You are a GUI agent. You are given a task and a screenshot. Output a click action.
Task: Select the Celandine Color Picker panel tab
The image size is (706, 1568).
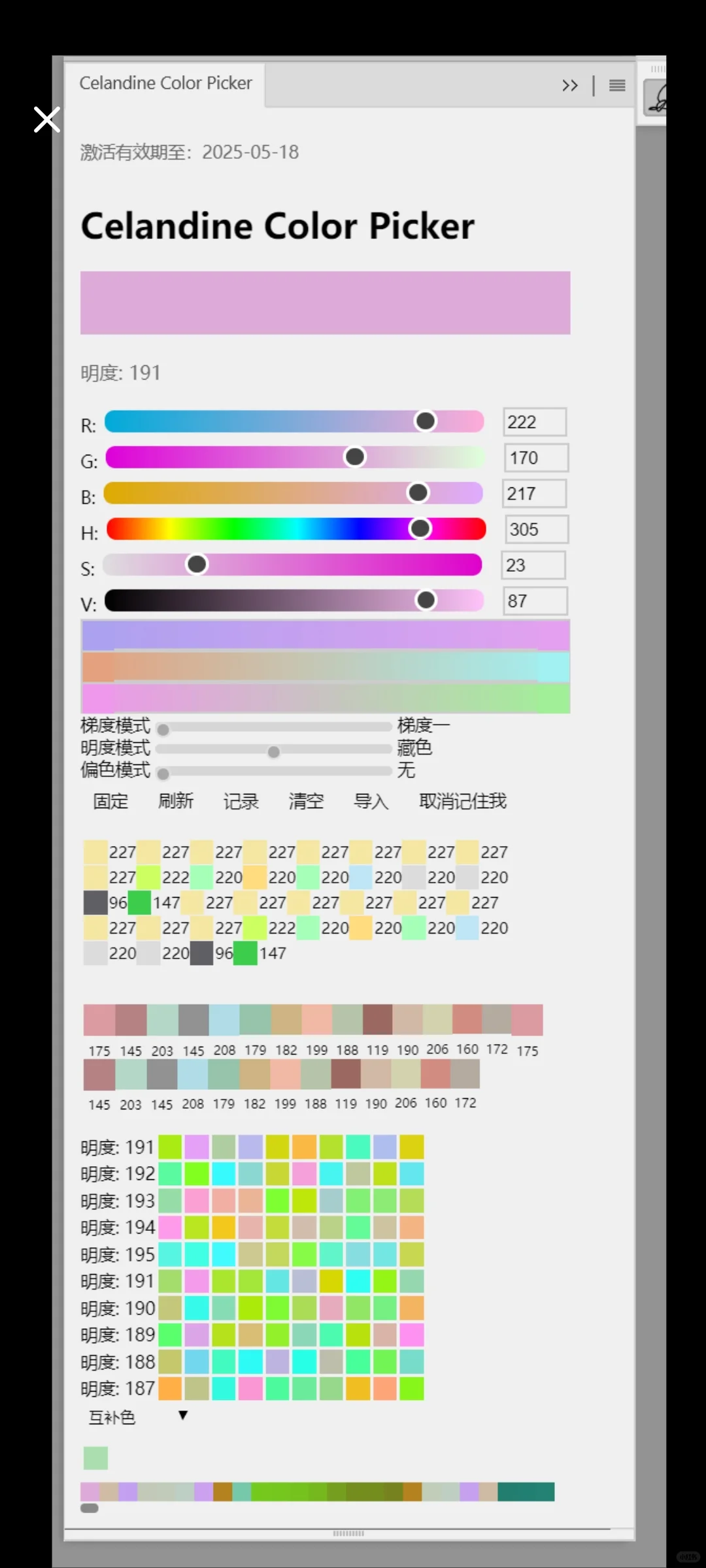[x=165, y=83]
